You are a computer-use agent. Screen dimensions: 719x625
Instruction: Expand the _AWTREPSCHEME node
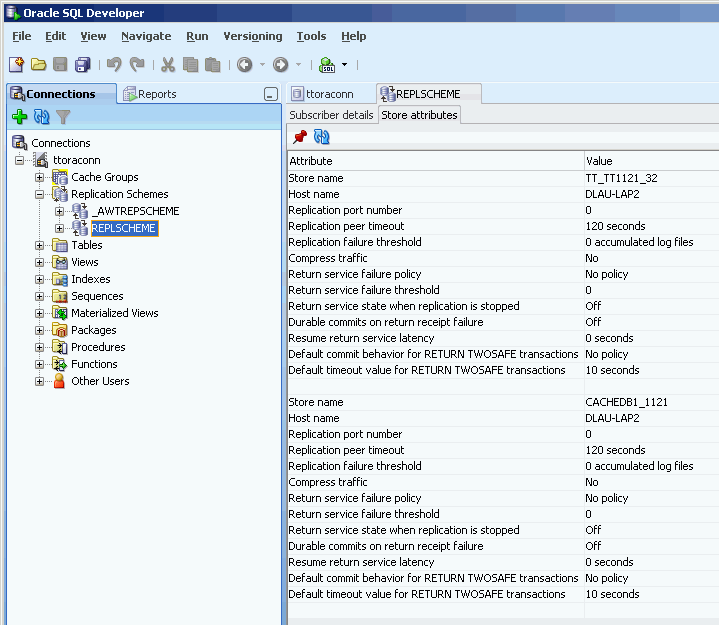pos(59,211)
